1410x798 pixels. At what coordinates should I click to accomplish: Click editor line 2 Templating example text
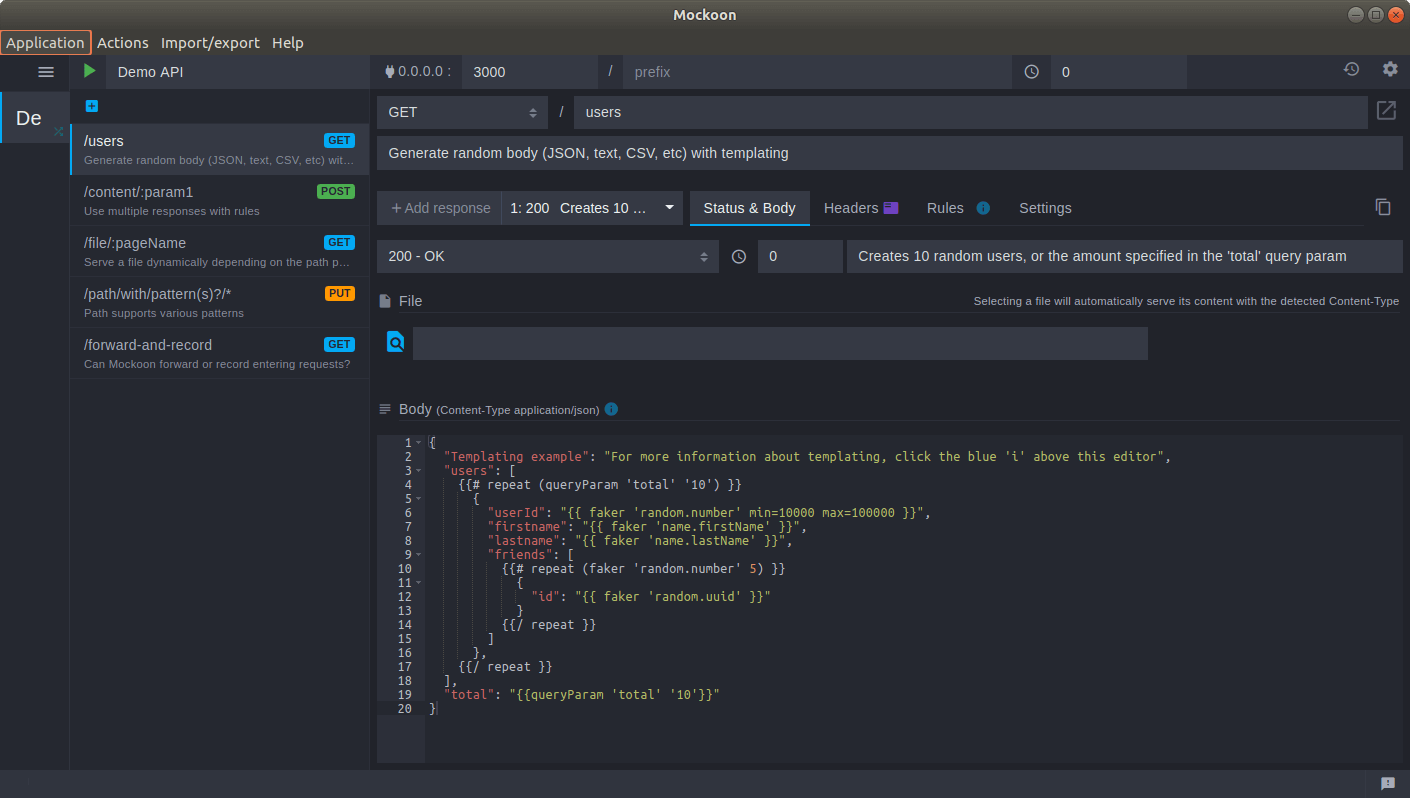click(807, 457)
